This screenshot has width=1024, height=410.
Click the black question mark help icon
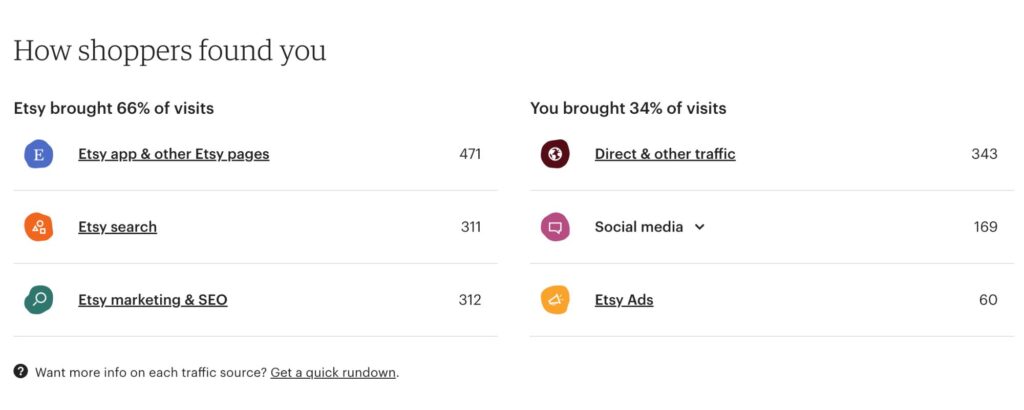click(x=21, y=372)
